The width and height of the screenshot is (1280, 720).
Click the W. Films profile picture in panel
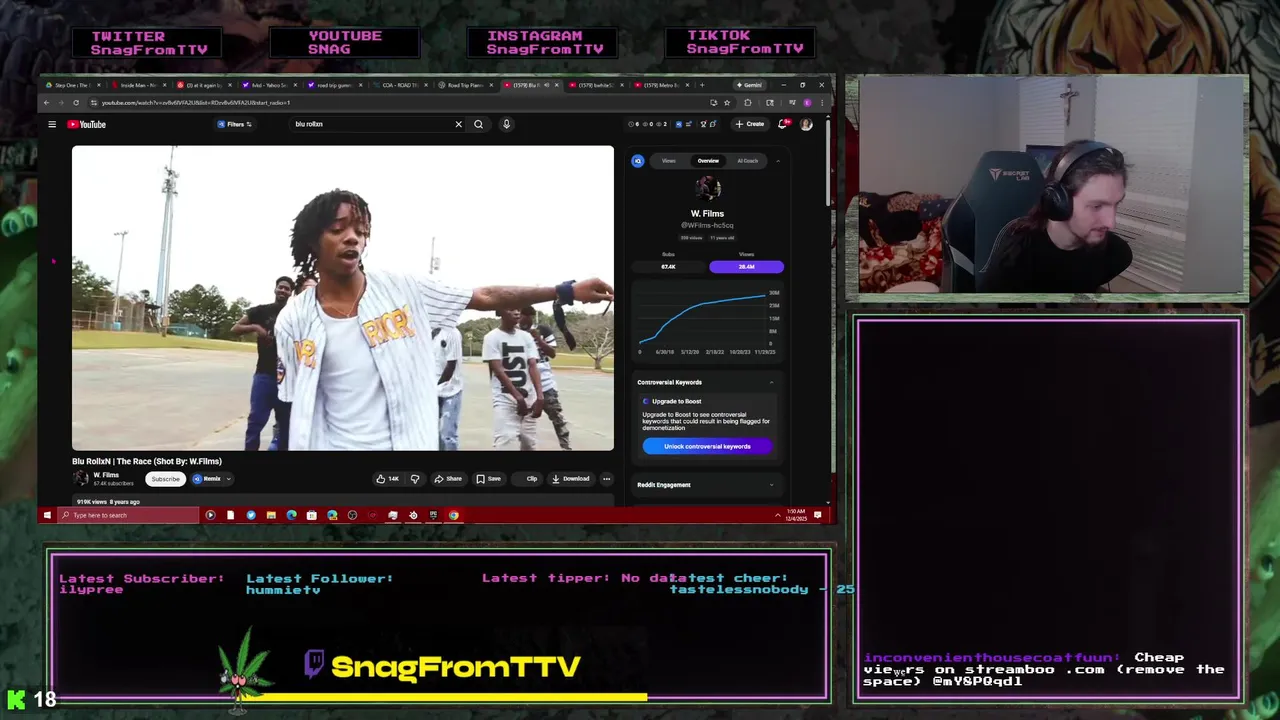click(x=707, y=189)
